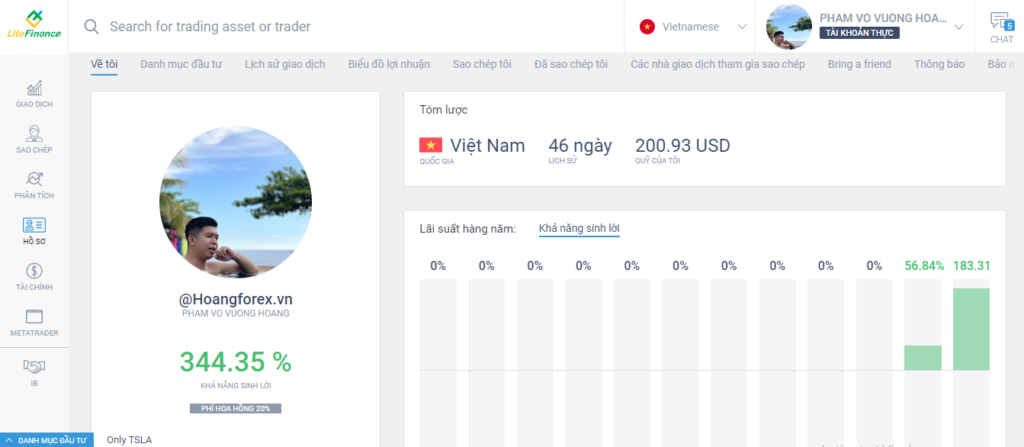Click the search magnifier icon
This screenshot has width=1024, height=447.
click(x=92, y=27)
